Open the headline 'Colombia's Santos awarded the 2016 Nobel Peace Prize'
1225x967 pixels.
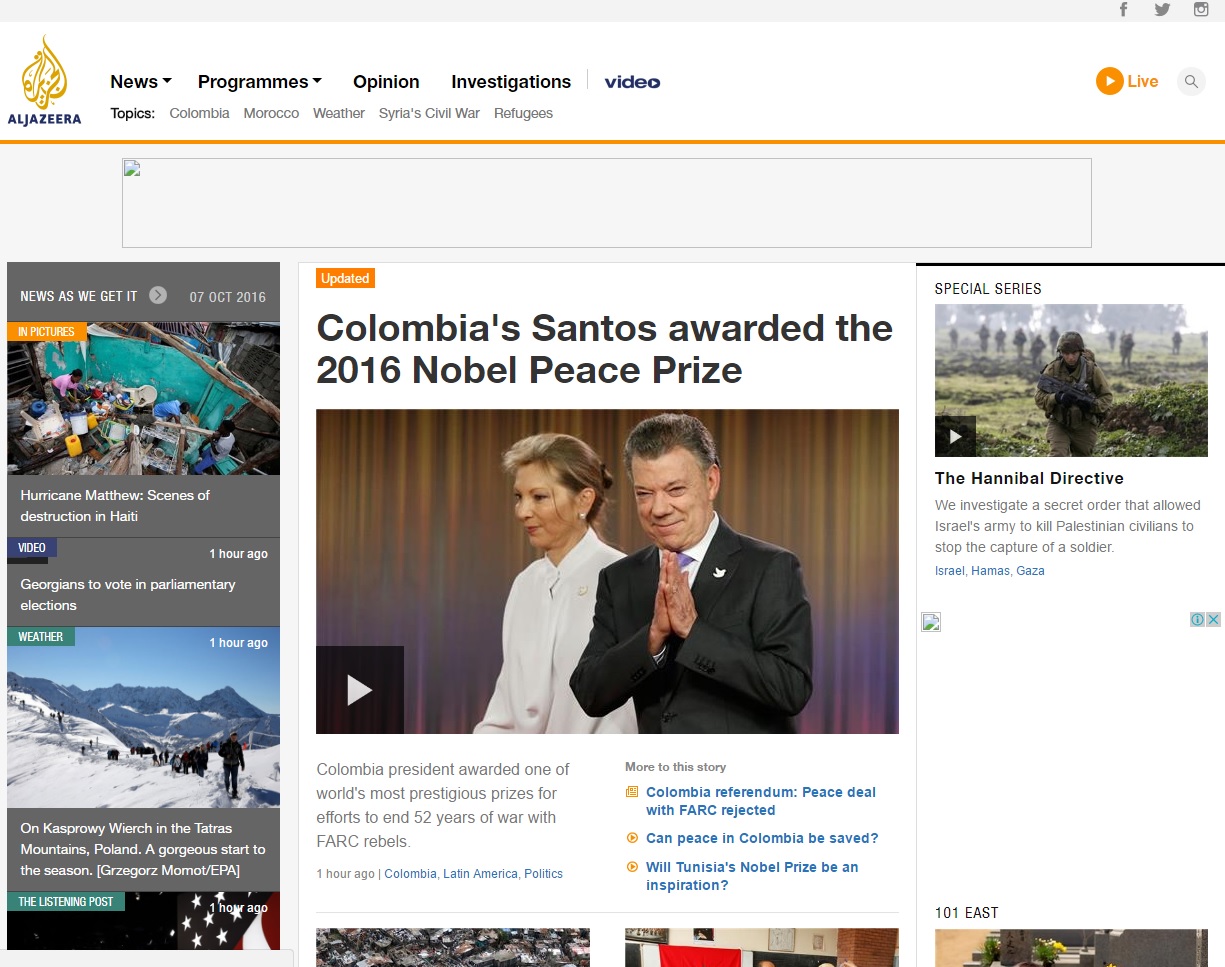point(604,349)
